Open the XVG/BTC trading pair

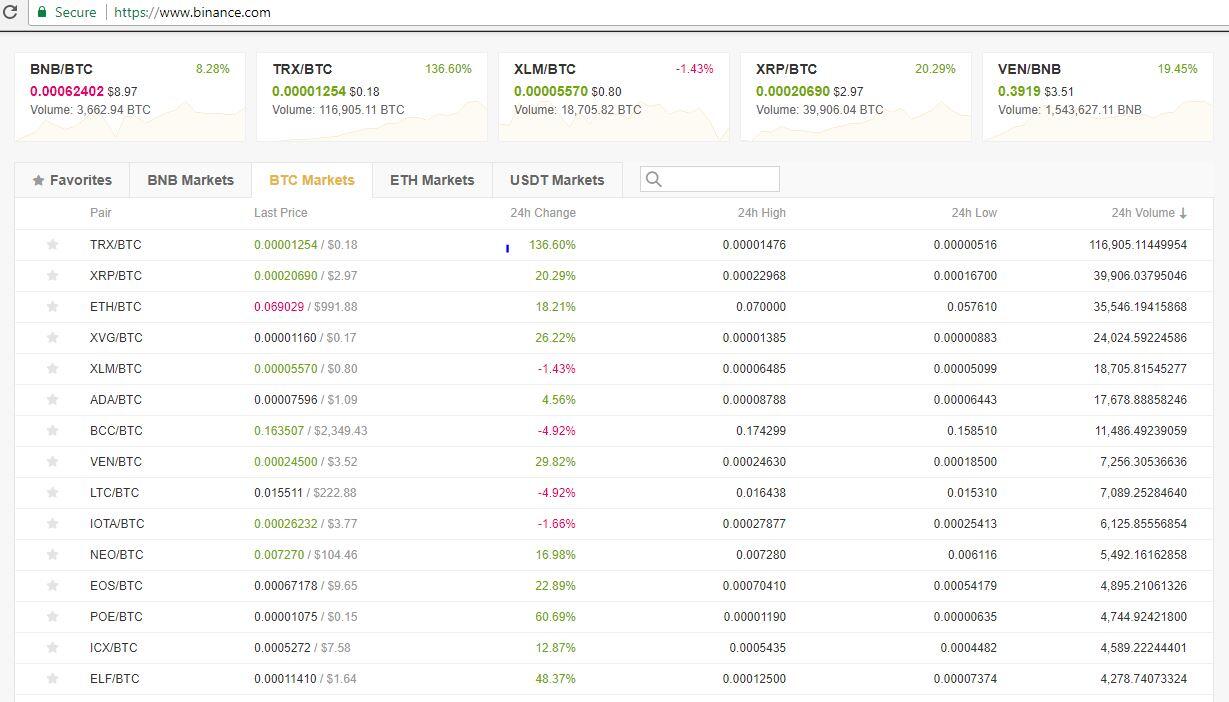pos(116,337)
